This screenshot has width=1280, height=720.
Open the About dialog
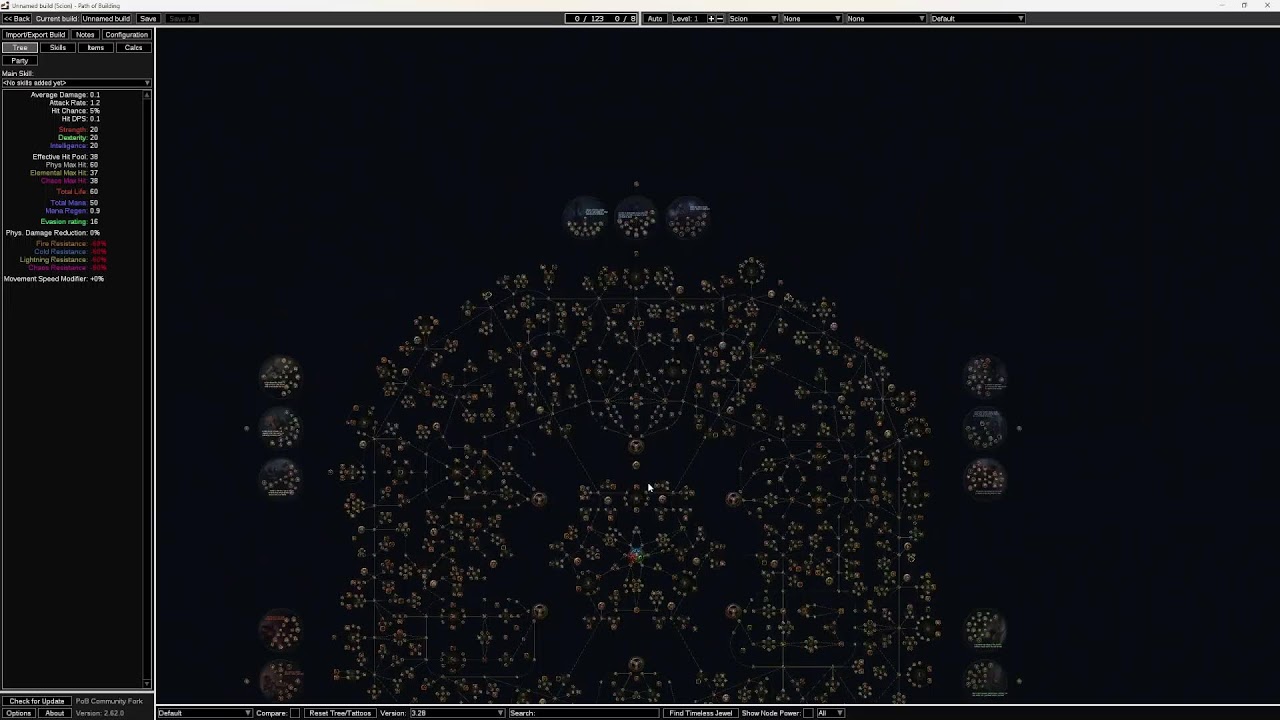click(54, 713)
